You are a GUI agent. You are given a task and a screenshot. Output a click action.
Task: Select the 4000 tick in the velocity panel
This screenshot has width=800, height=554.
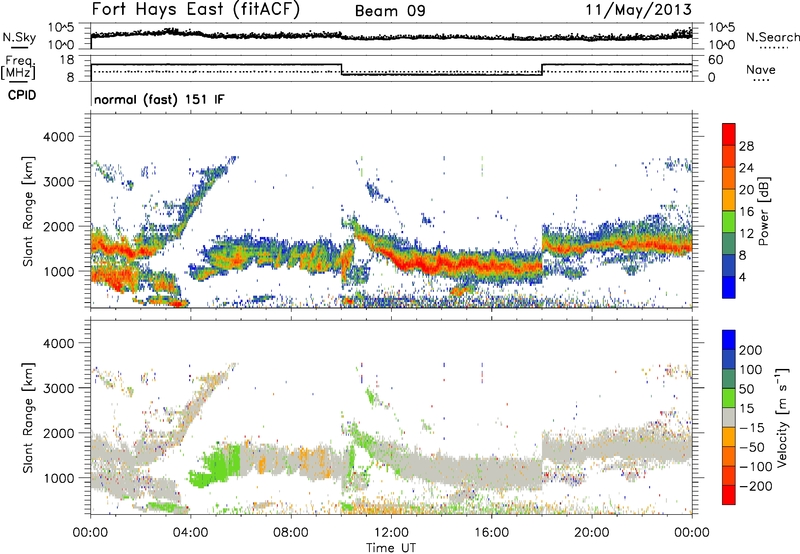tap(58, 343)
